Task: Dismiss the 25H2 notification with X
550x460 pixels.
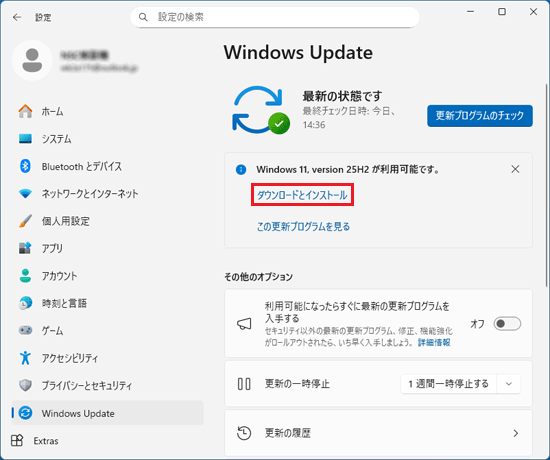Action: coord(515,169)
